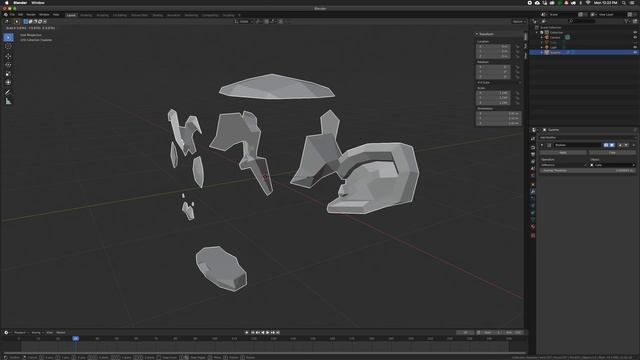Open the Render properties tab icon
This screenshot has width=640, height=360.
click(533, 147)
